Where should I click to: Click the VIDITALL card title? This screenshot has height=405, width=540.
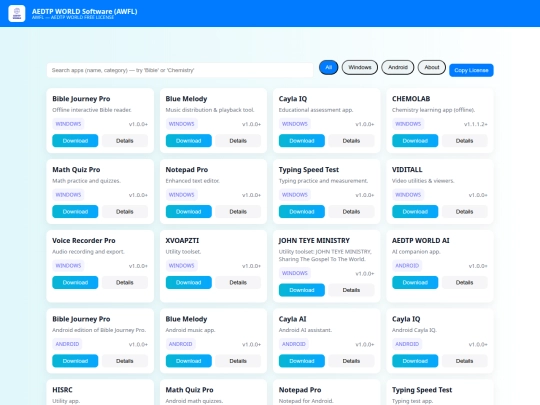(407, 169)
